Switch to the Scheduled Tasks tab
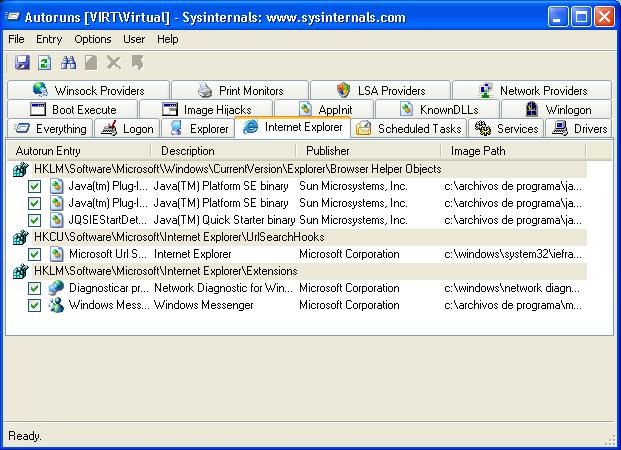The width and height of the screenshot is (621, 450). pos(409,128)
